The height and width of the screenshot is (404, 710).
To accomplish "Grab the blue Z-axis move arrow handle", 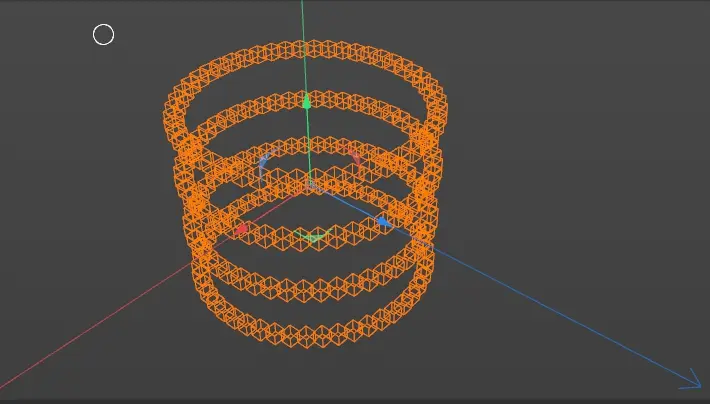I will tap(384, 222).
